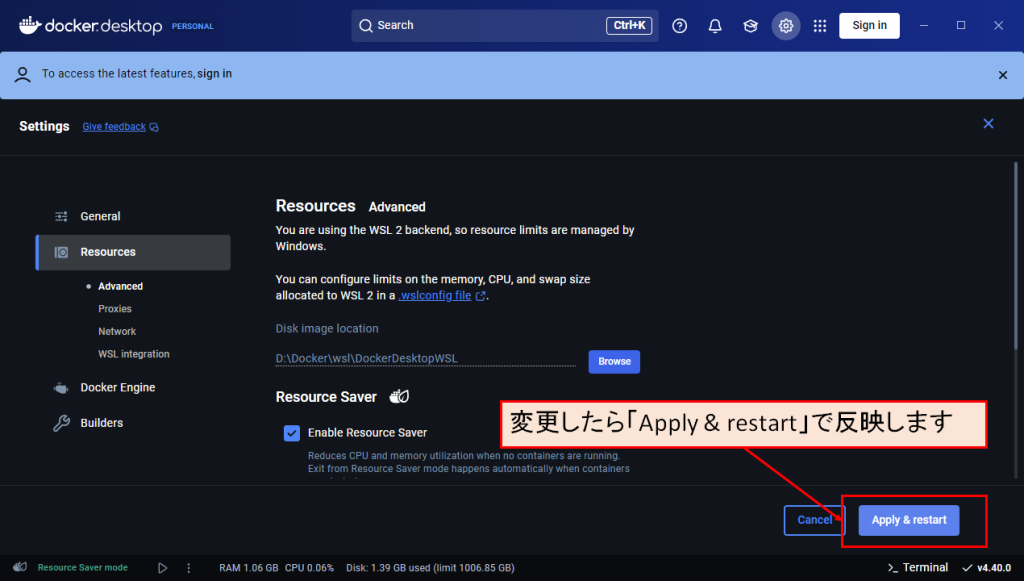
Task: Click the RAM 1.06 GB status text
Action: [x=249, y=568]
